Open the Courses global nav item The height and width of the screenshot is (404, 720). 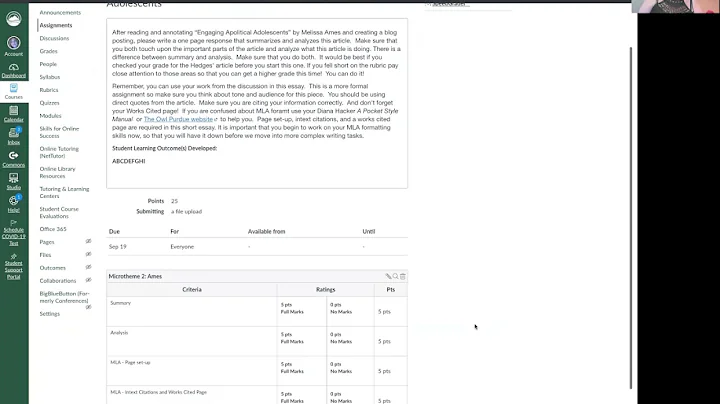14,91
